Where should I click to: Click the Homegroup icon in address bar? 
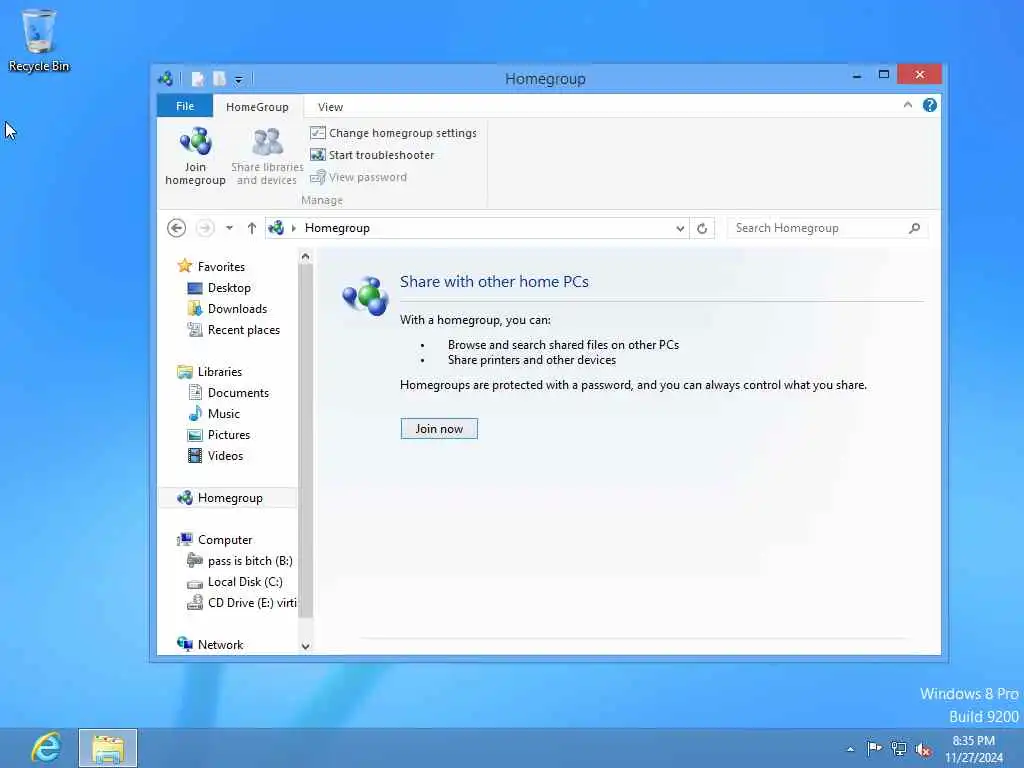pyautogui.click(x=276, y=228)
